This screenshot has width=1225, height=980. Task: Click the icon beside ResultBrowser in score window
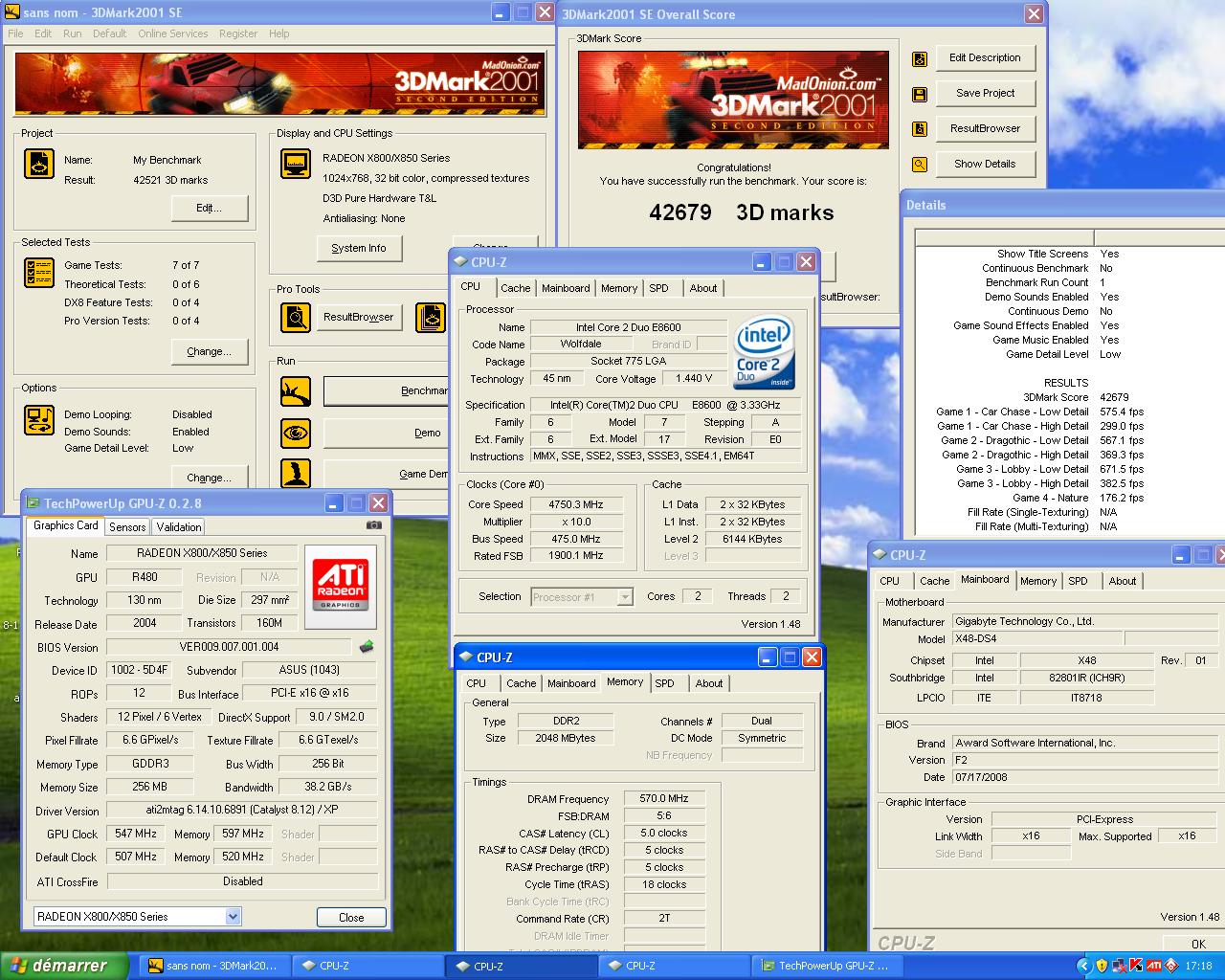click(920, 129)
